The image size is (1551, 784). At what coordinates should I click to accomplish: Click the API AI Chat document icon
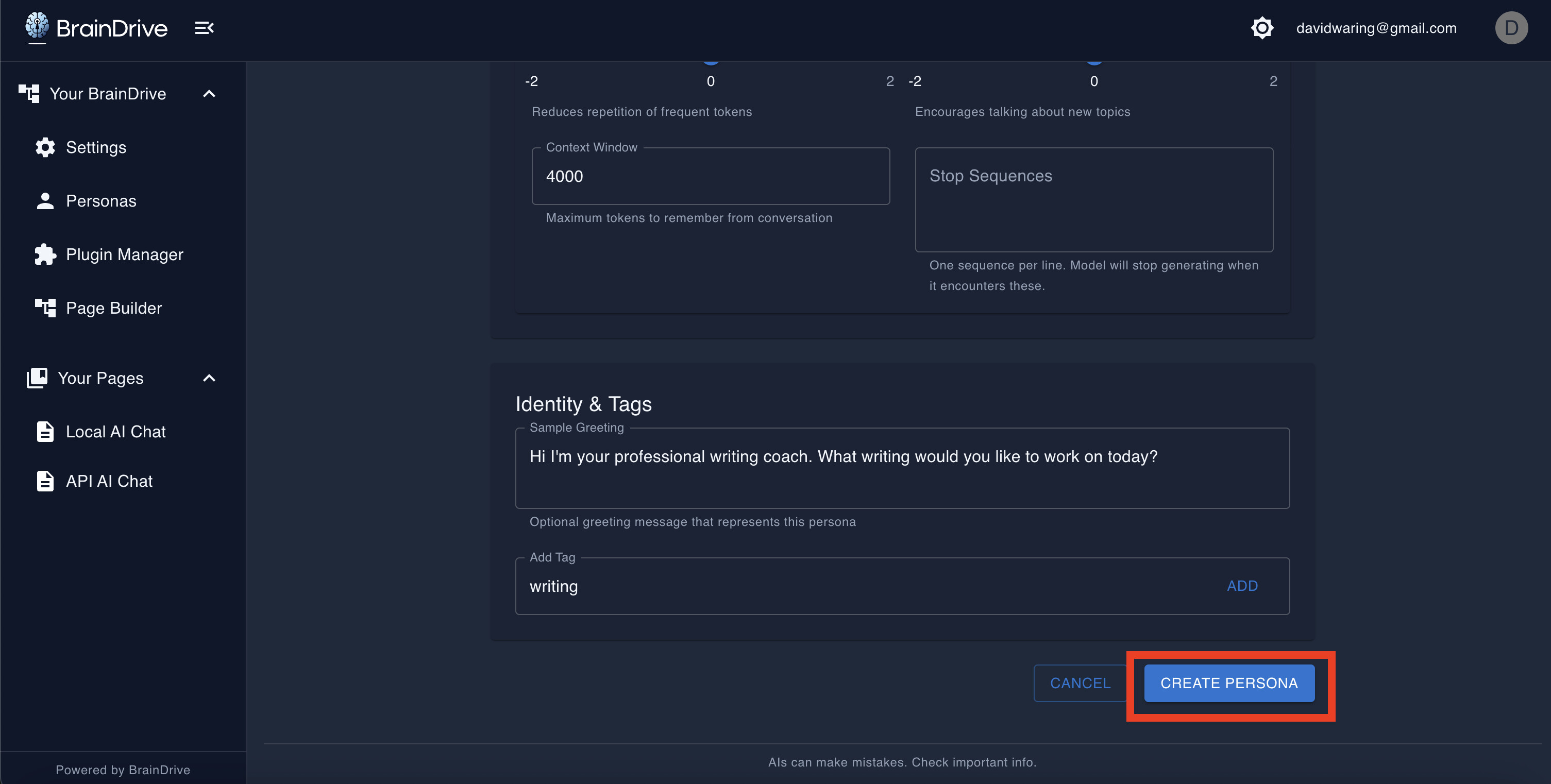(x=45, y=481)
